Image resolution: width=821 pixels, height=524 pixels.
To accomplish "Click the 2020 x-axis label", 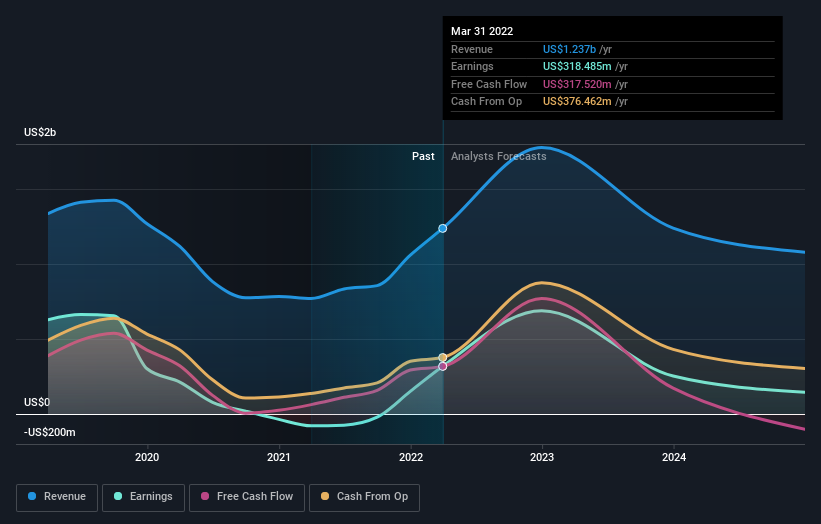I will (x=147, y=457).
